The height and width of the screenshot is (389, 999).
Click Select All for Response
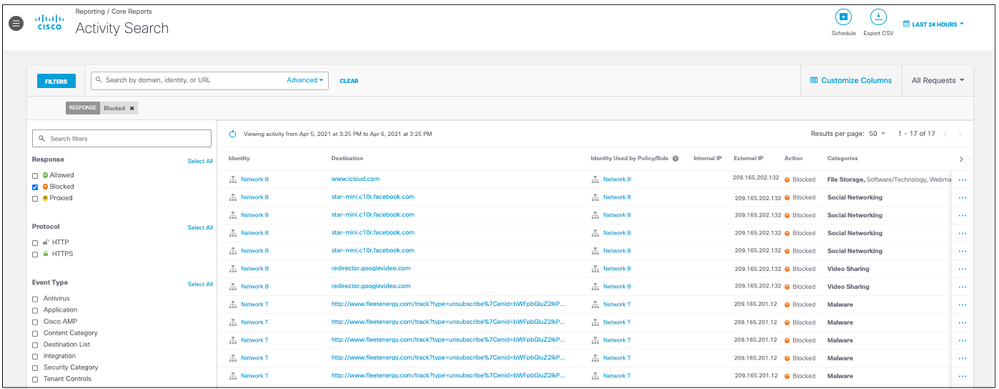click(200, 161)
